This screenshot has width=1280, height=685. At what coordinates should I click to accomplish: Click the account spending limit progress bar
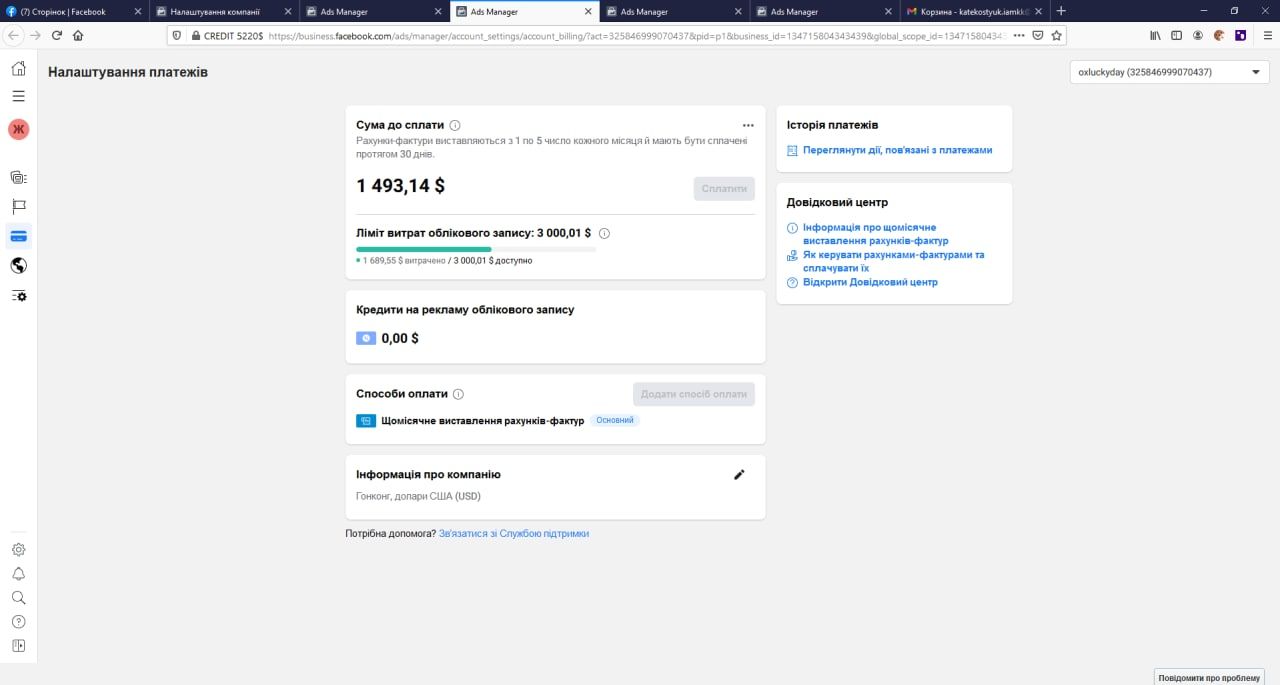(x=476, y=249)
